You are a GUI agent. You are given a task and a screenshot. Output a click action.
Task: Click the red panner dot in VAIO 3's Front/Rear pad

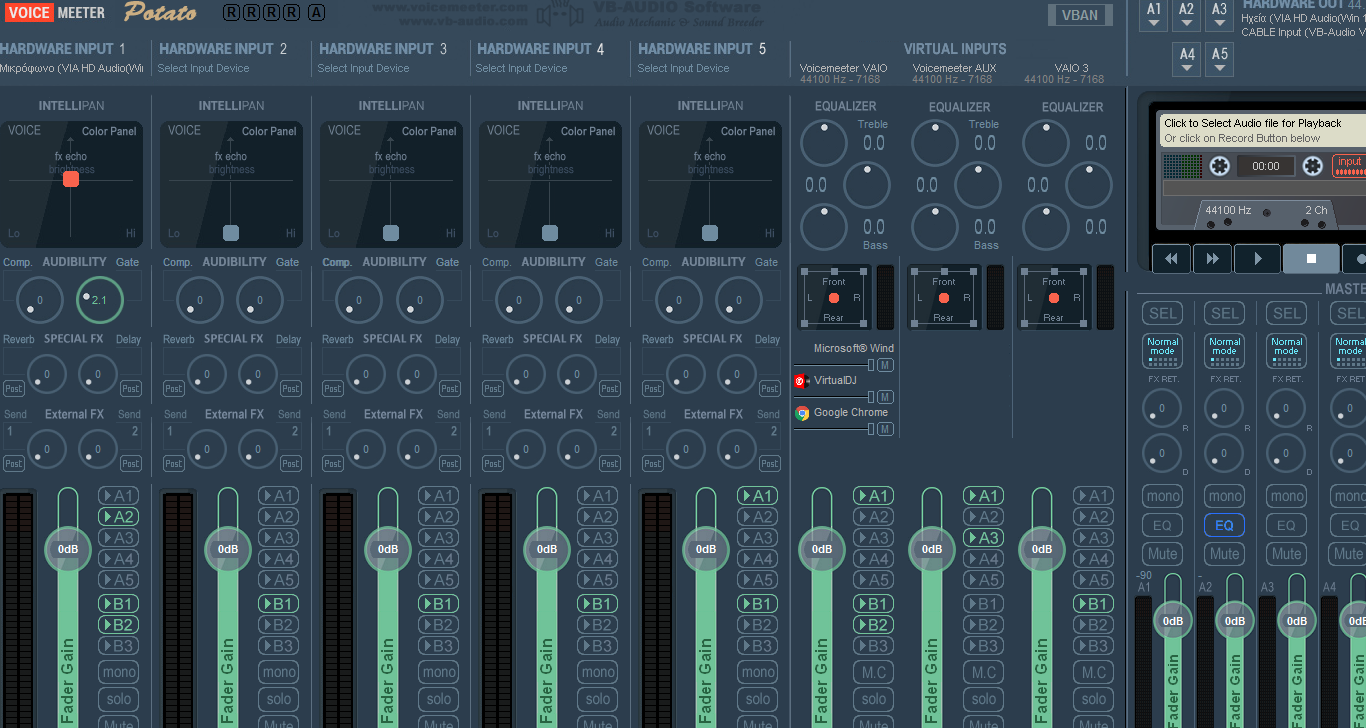tap(1054, 298)
